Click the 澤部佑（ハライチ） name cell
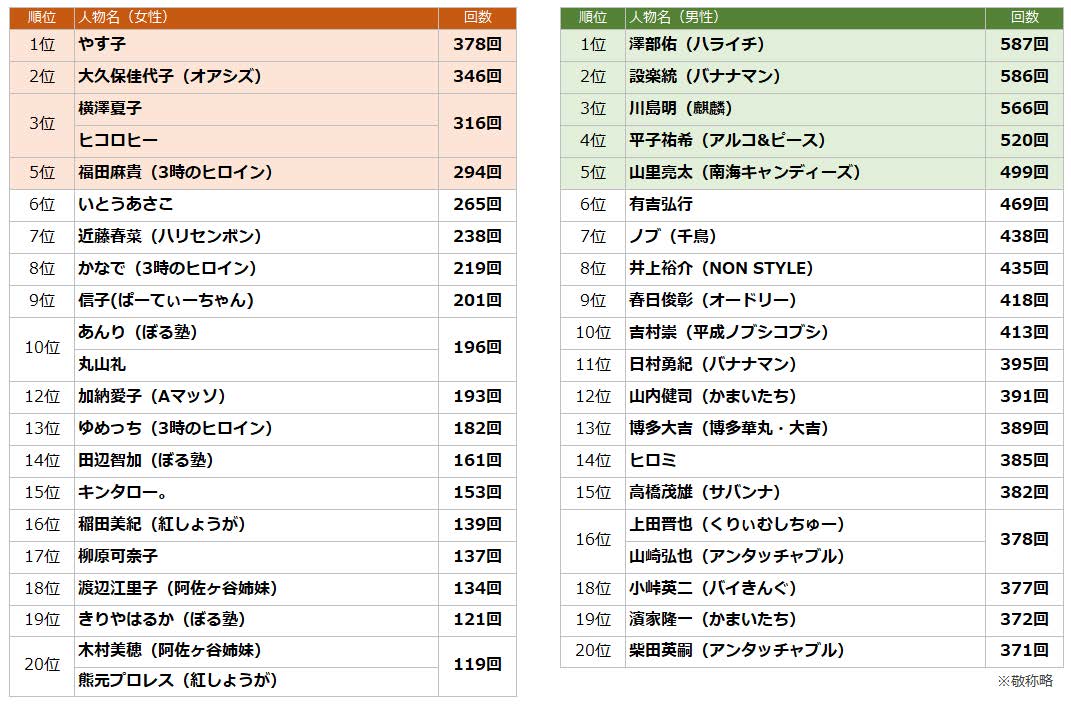Screen dimensions: 1071x711 click(696, 45)
